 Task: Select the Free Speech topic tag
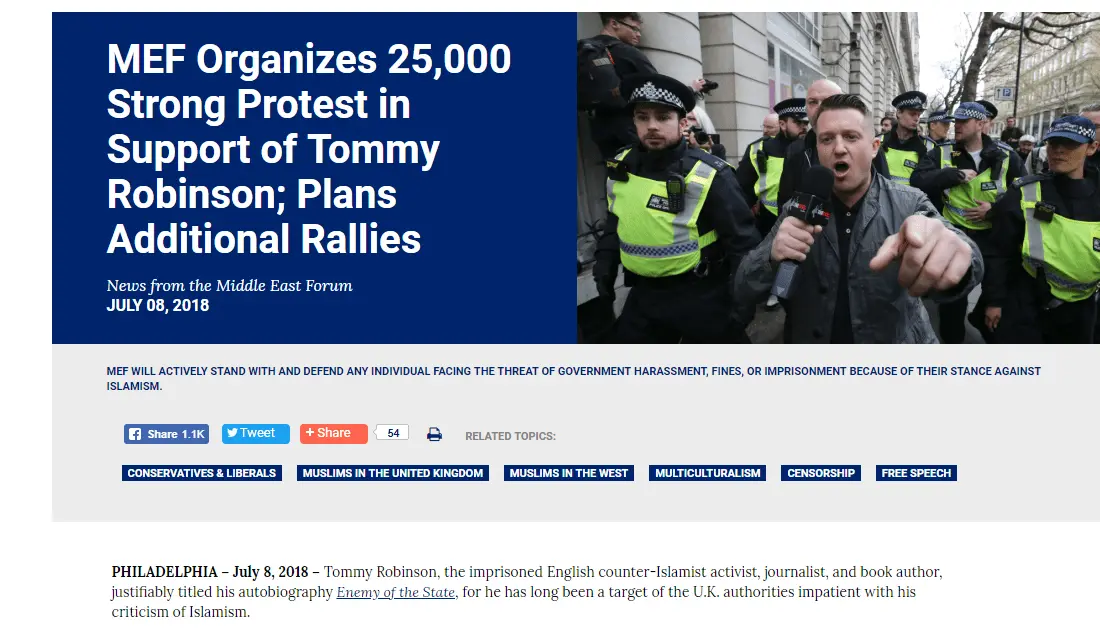pyautogui.click(x=916, y=473)
